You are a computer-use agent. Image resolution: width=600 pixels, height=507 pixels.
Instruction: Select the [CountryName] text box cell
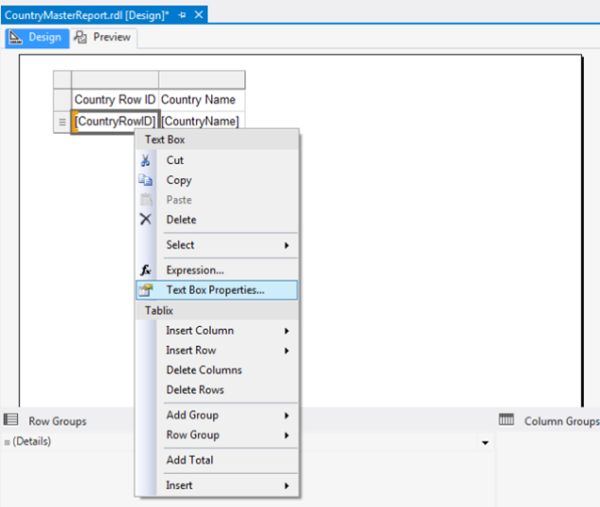(x=201, y=122)
